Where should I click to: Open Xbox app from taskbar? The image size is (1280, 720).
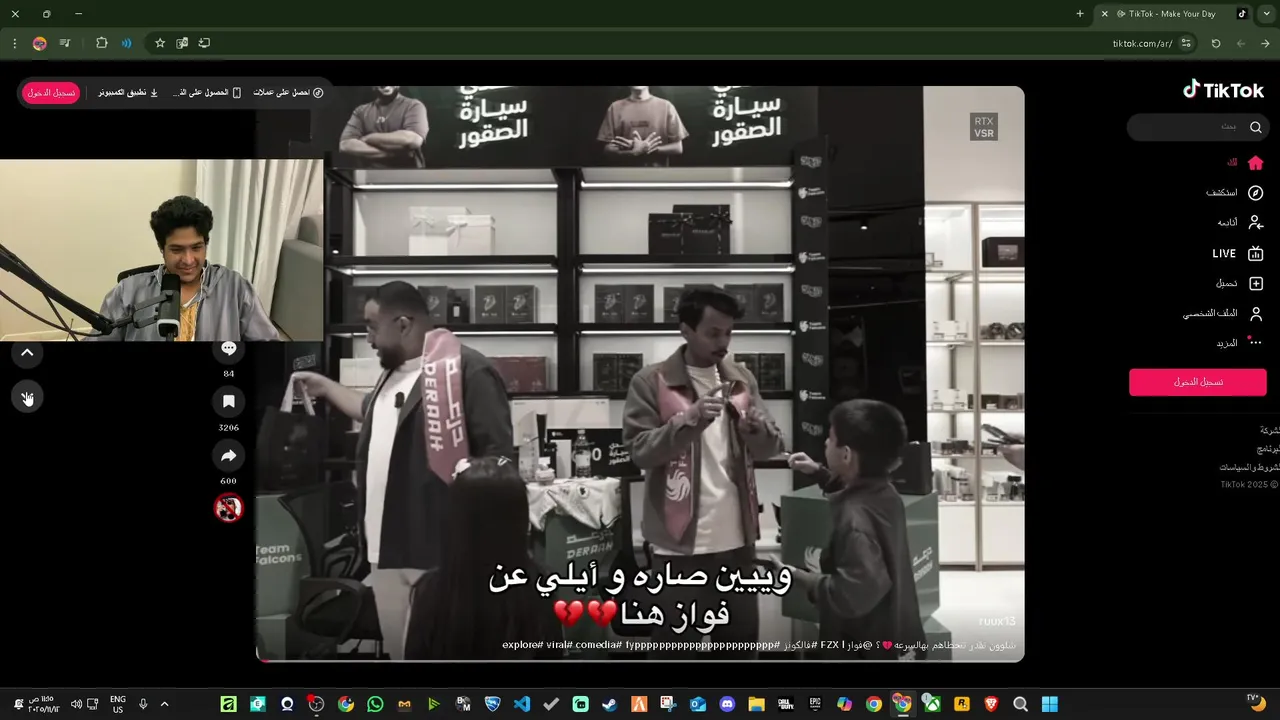click(931, 704)
